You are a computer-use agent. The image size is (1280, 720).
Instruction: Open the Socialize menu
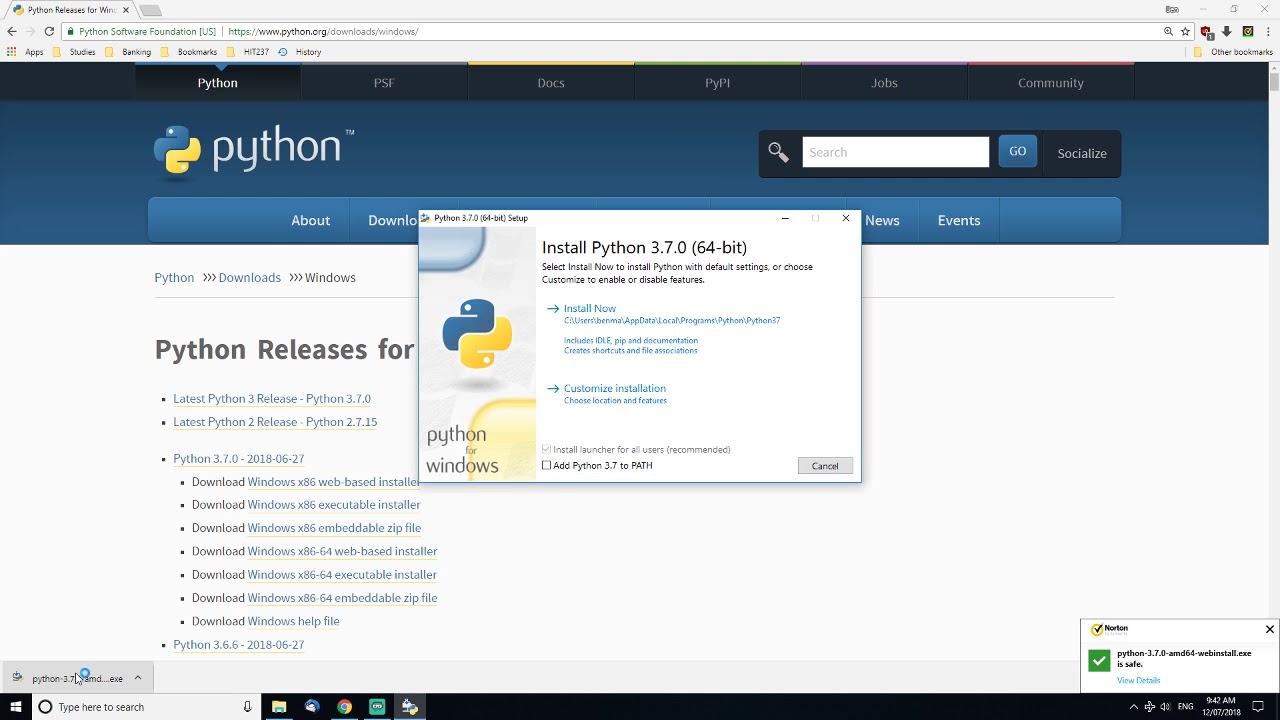click(x=1082, y=153)
